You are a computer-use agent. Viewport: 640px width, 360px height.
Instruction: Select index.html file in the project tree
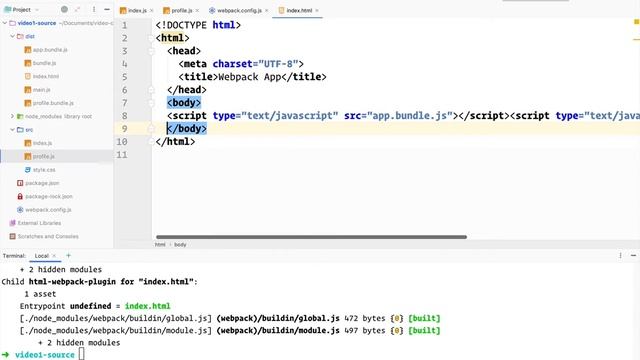coord(46,76)
